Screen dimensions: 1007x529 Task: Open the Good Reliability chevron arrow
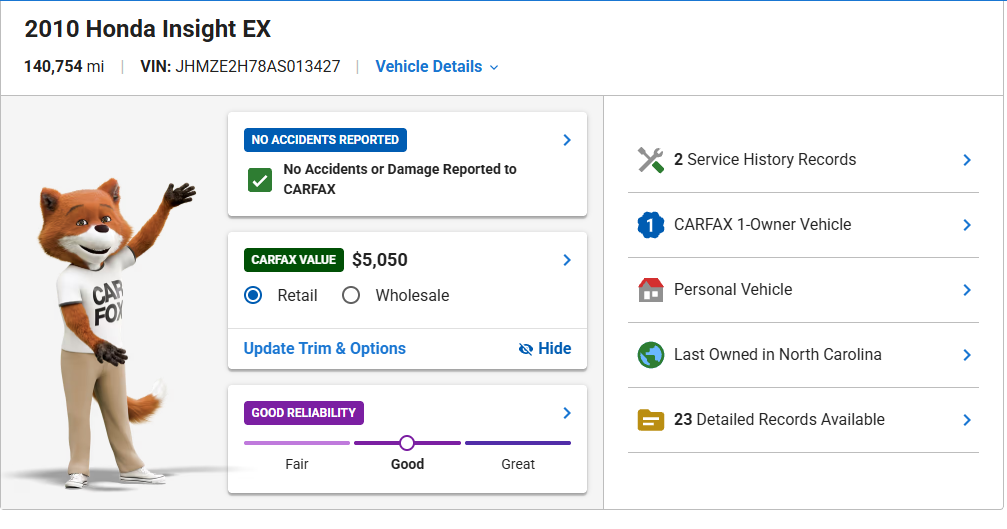(x=567, y=413)
